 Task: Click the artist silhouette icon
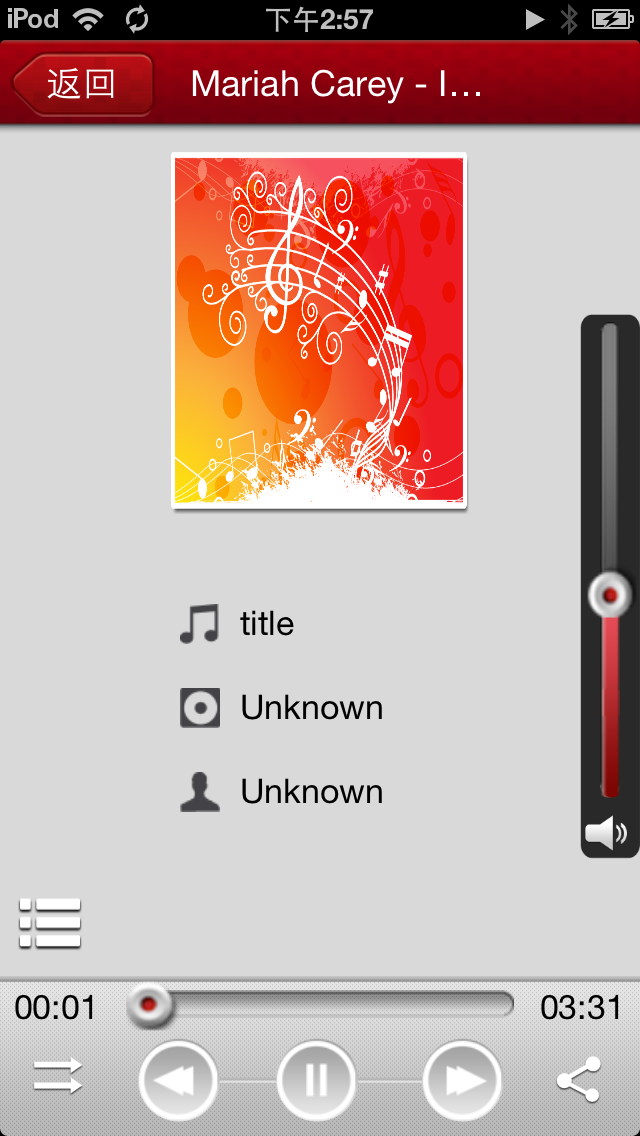(199, 792)
